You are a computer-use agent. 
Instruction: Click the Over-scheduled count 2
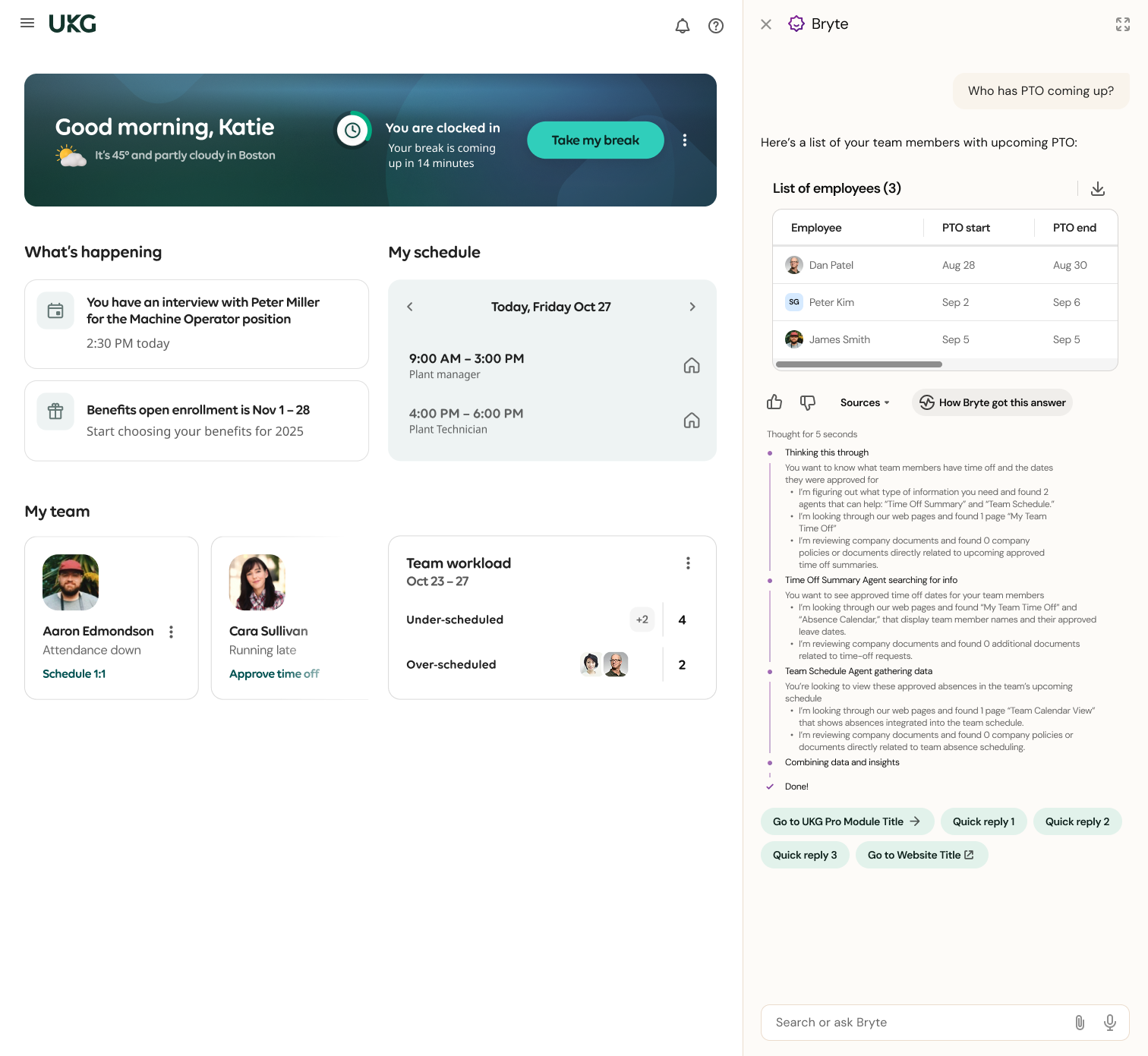point(682,665)
